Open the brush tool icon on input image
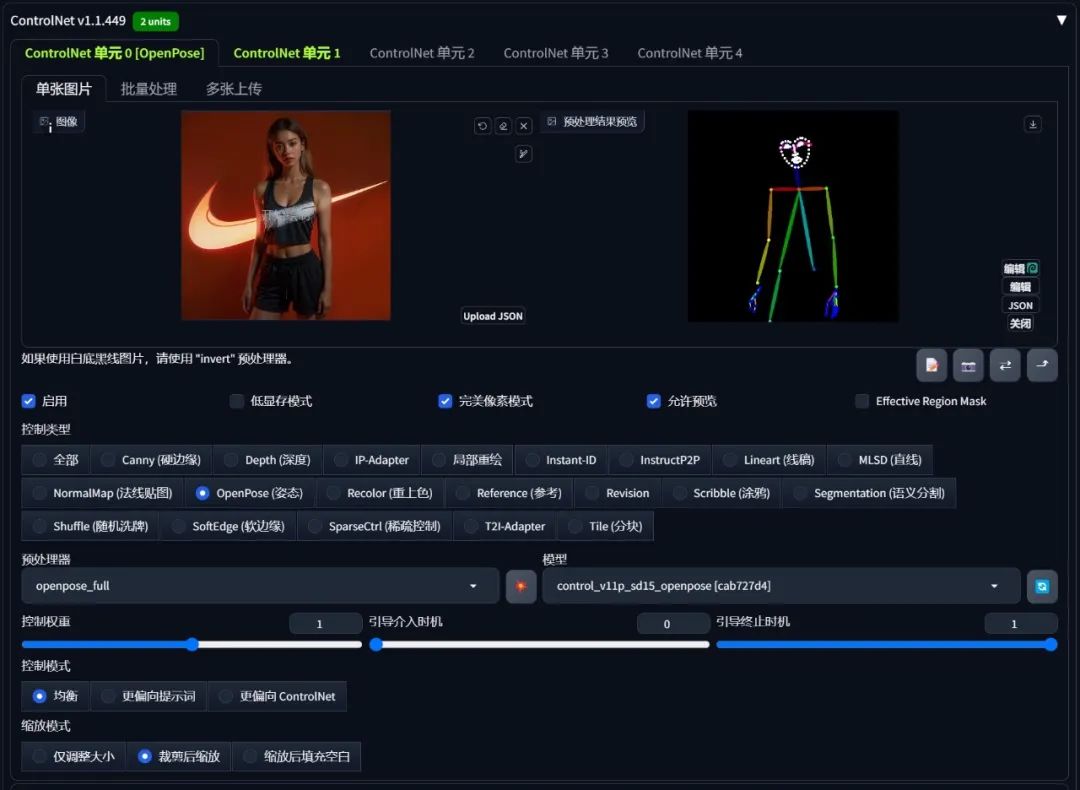Screen dimensions: 1080x790 pos(523,154)
